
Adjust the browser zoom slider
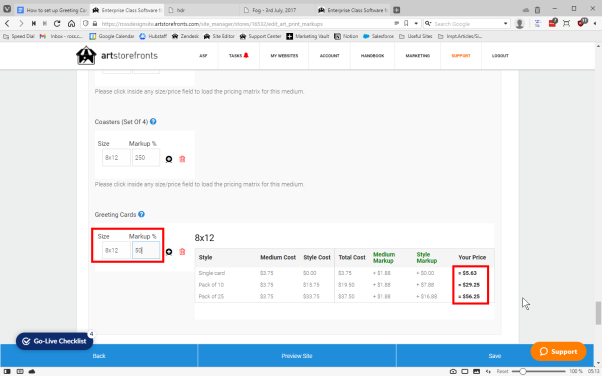pyautogui.click(x=523, y=371)
